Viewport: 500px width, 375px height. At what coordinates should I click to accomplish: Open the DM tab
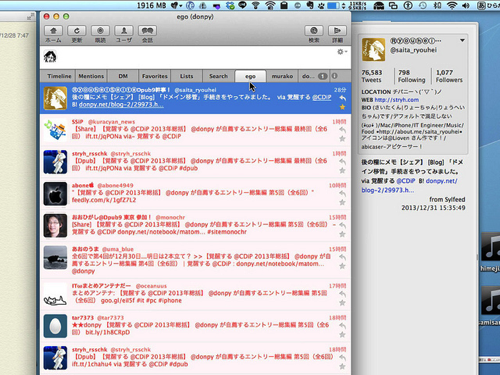tap(123, 76)
